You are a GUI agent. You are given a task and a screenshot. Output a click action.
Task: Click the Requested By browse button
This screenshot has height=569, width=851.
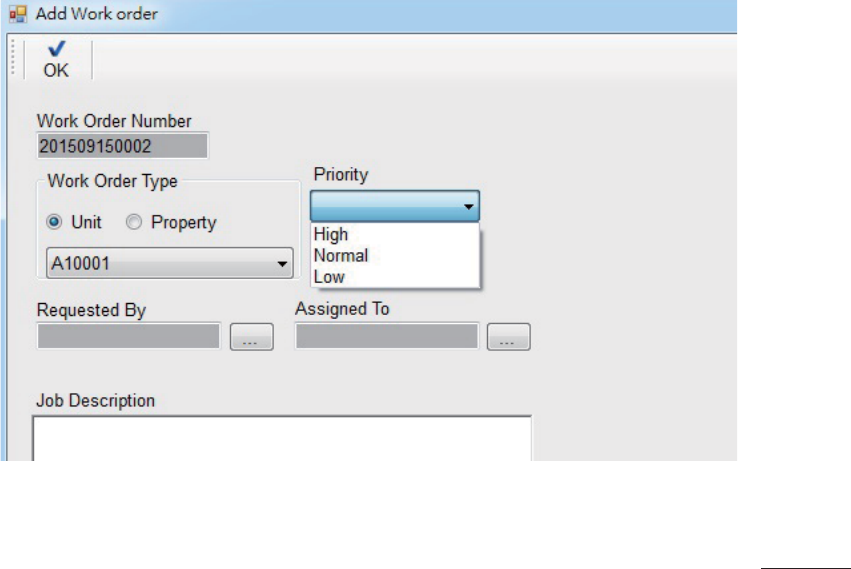pyautogui.click(x=251, y=337)
